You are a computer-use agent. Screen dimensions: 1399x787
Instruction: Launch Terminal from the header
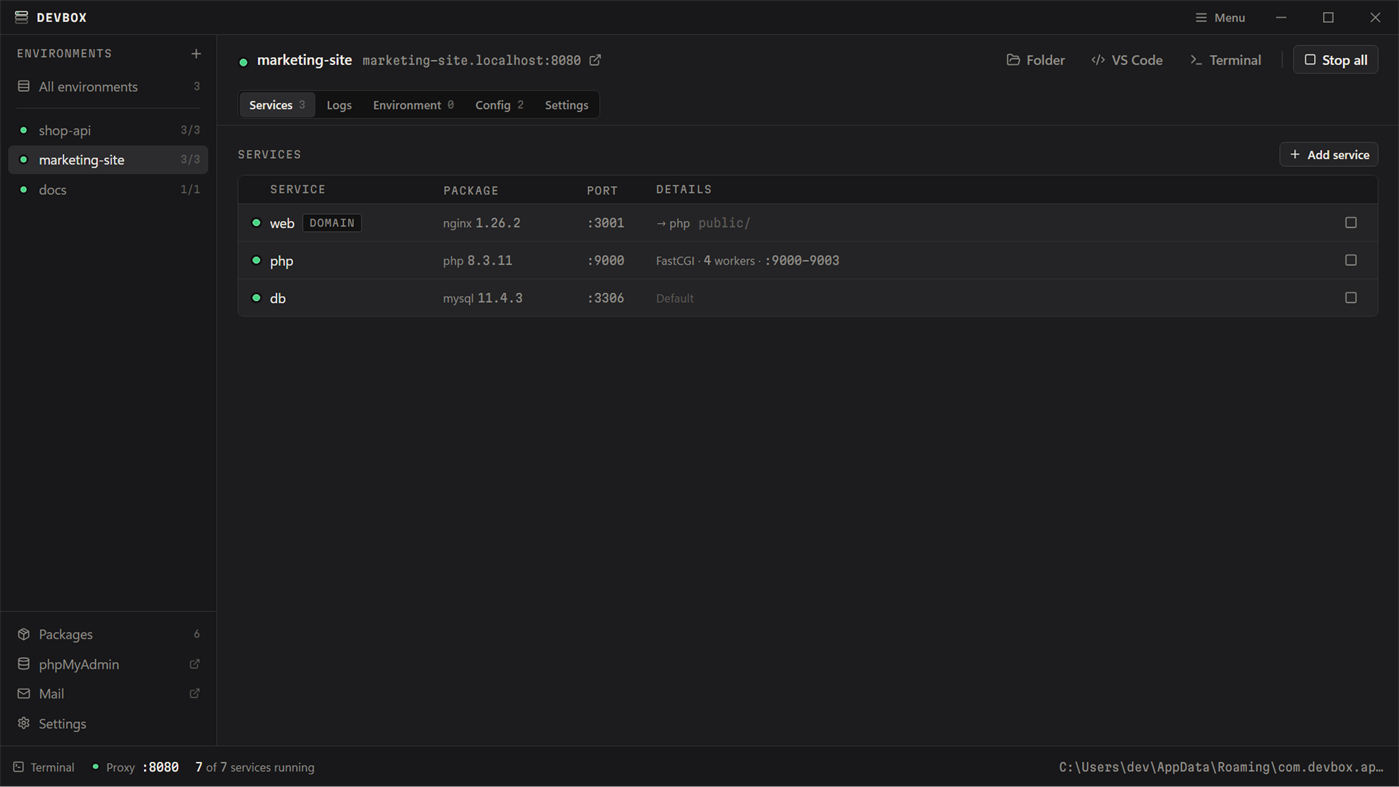(1225, 60)
